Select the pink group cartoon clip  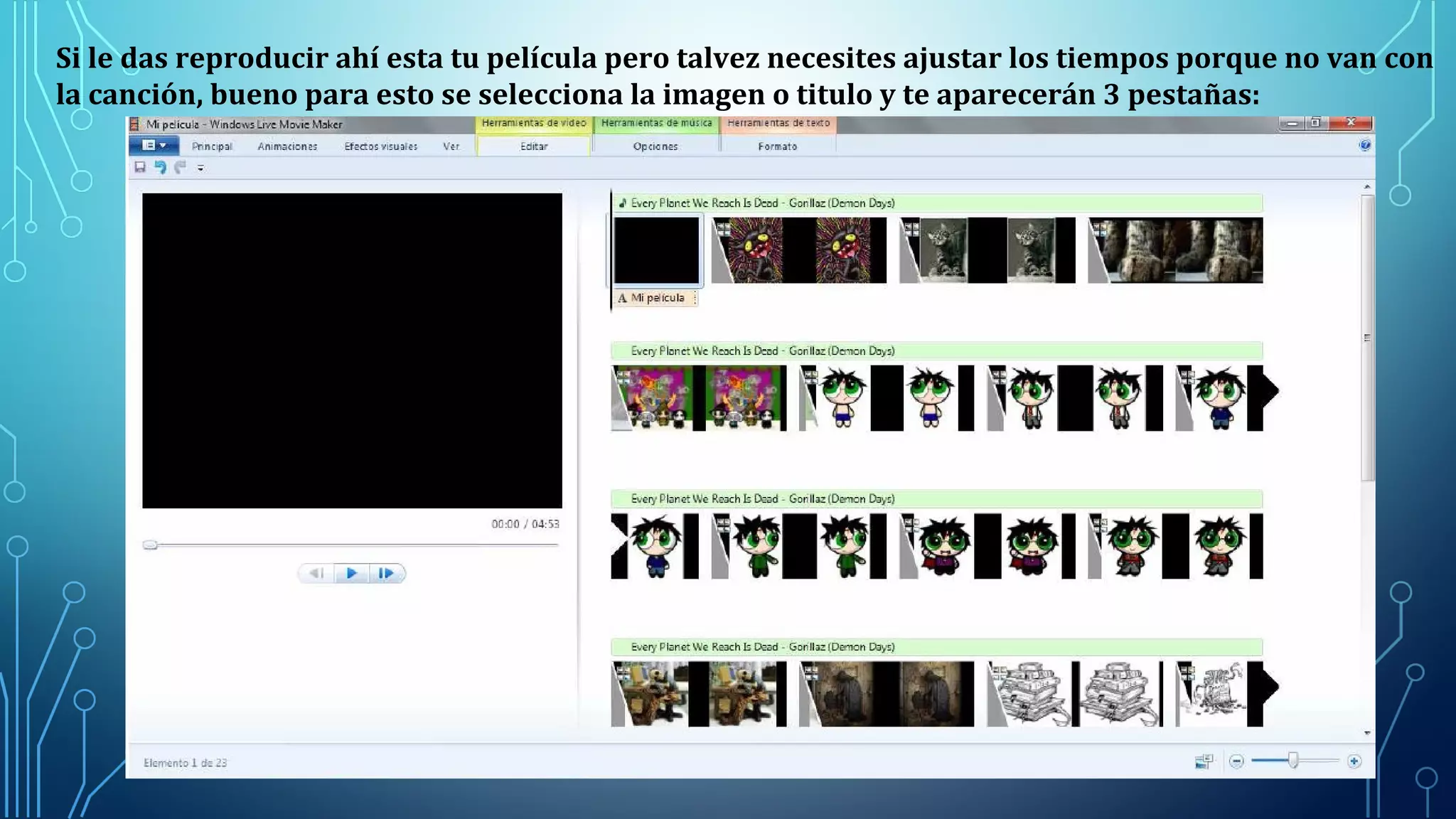699,398
